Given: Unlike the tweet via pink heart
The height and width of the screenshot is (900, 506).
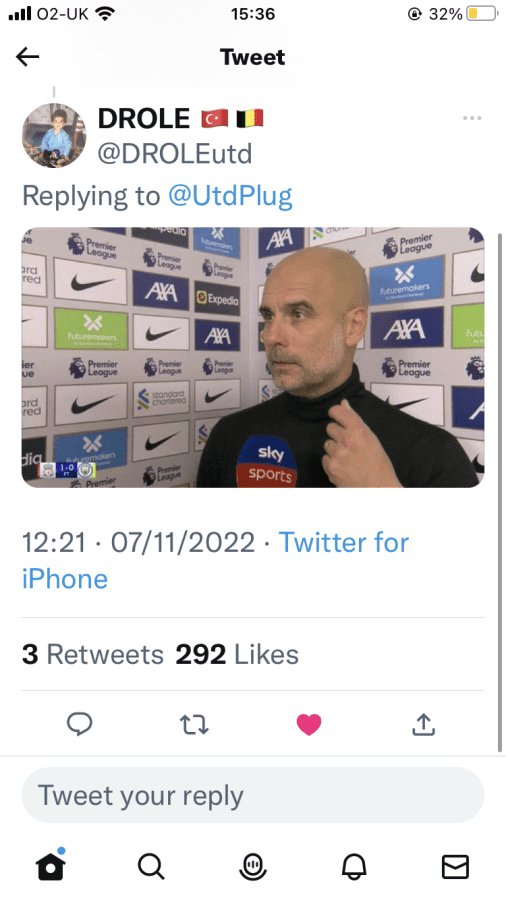Looking at the screenshot, I should pos(309,724).
